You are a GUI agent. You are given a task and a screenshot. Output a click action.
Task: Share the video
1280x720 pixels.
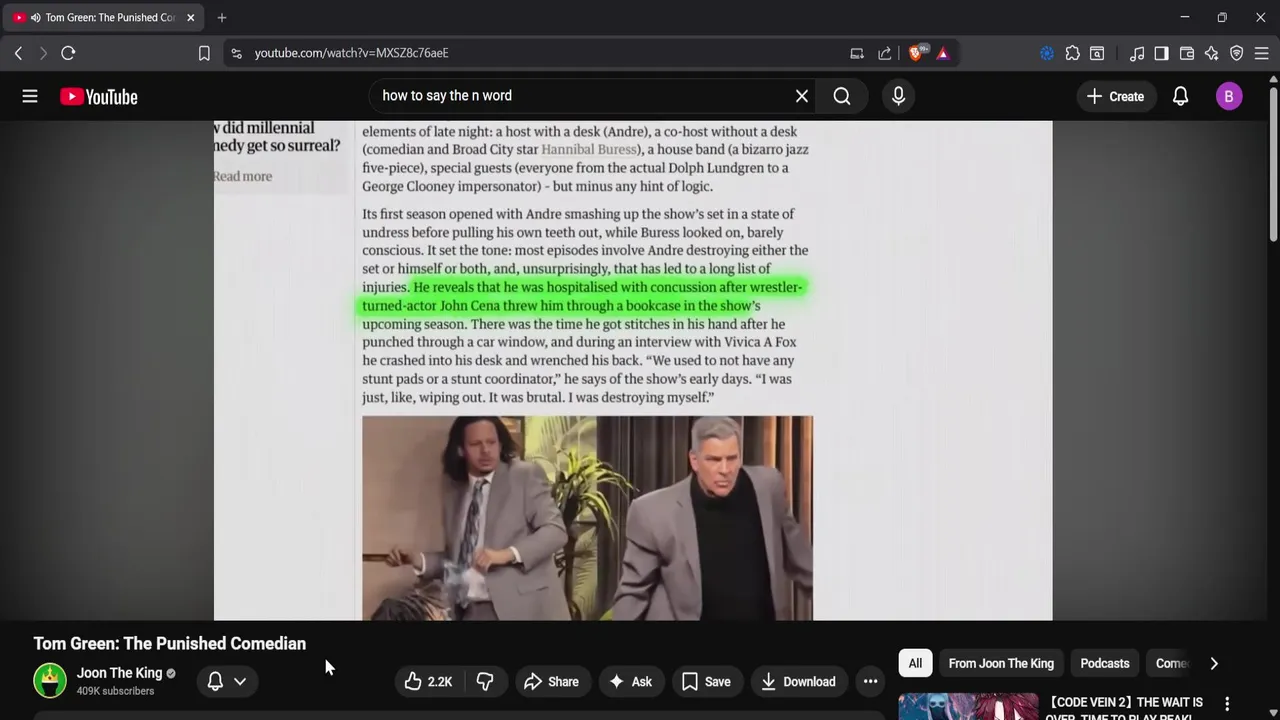point(551,681)
